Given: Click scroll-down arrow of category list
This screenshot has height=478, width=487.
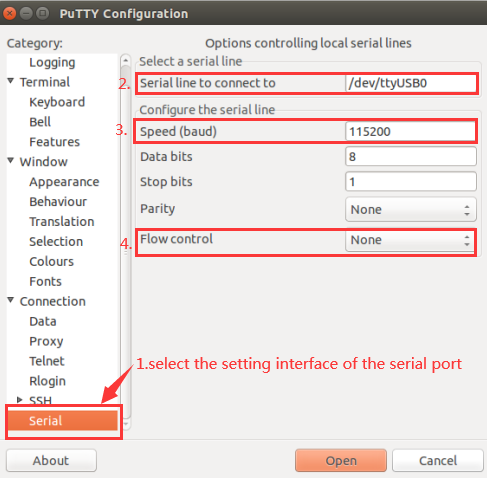Looking at the screenshot, I should (126, 424).
